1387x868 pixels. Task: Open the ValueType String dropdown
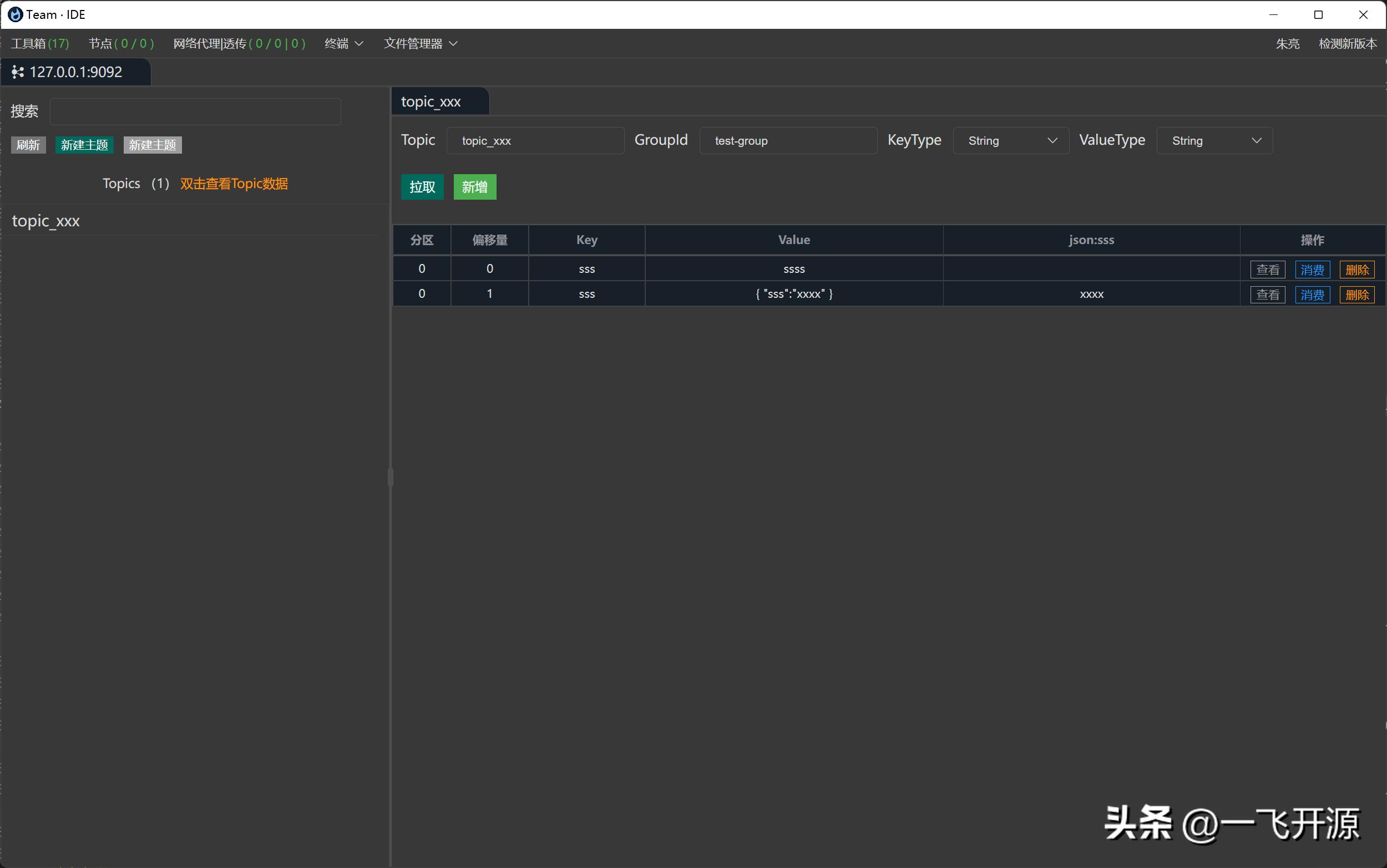click(x=1214, y=141)
